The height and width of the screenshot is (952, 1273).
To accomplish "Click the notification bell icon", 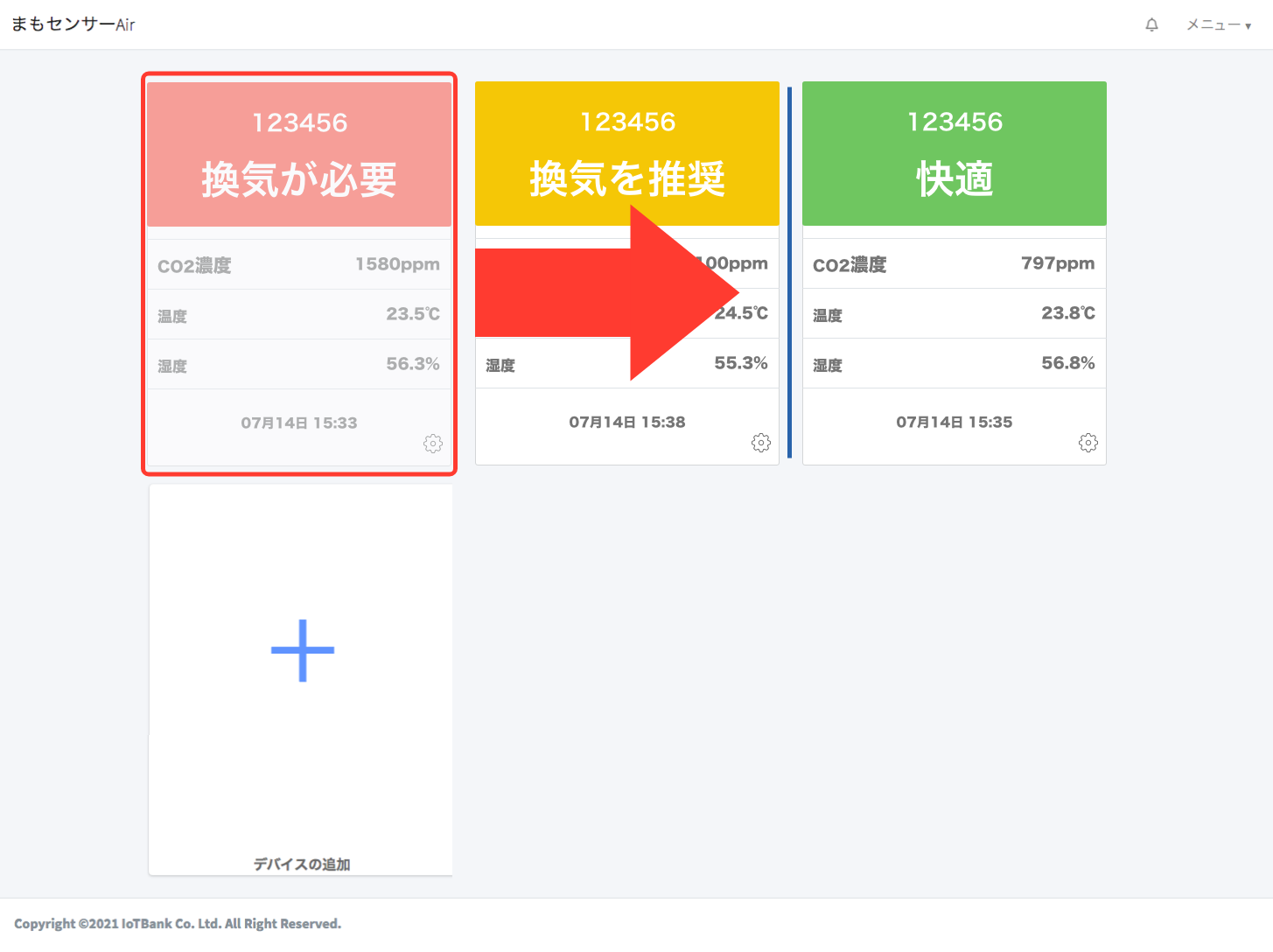I will point(1151,24).
